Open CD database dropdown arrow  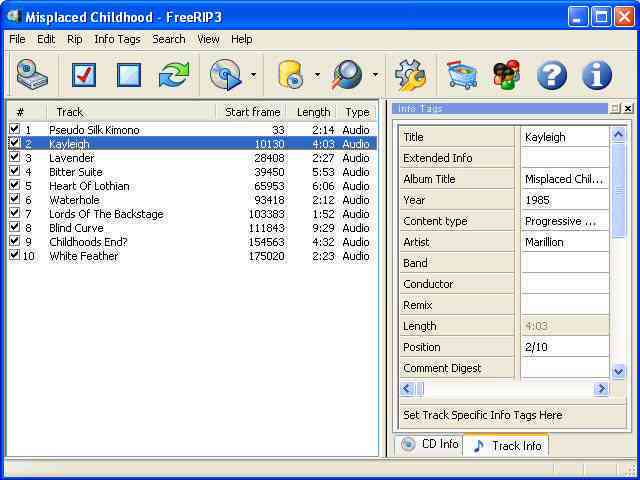[x=317, y=75]
